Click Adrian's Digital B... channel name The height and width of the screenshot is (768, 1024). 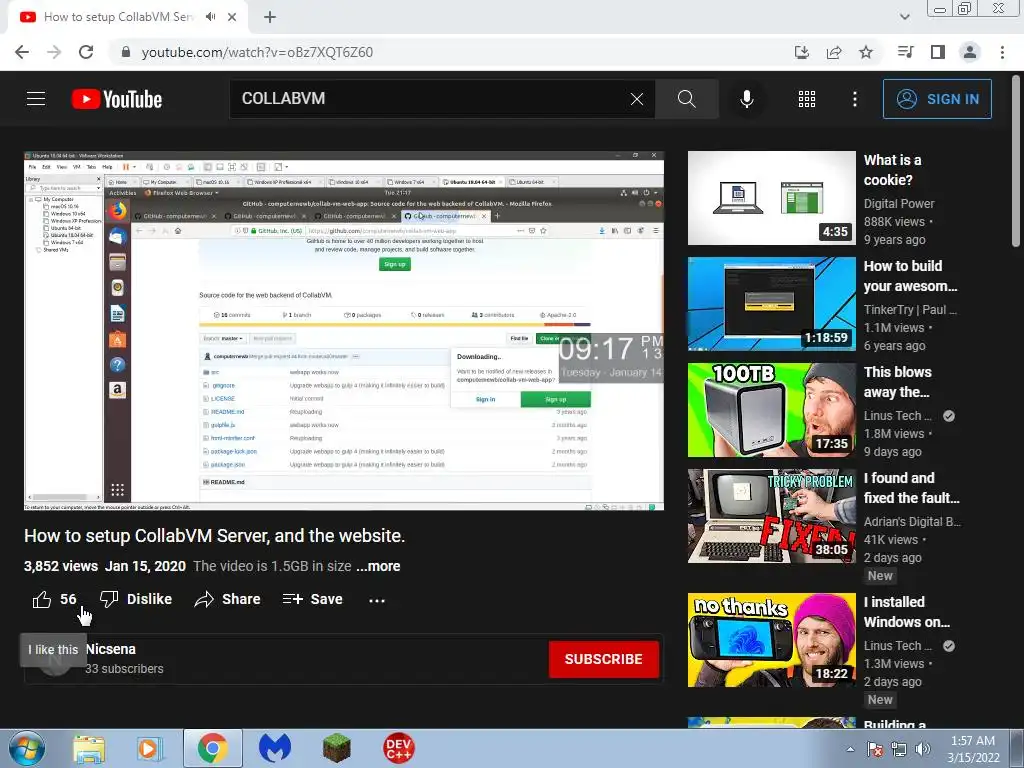coord(912,522)
